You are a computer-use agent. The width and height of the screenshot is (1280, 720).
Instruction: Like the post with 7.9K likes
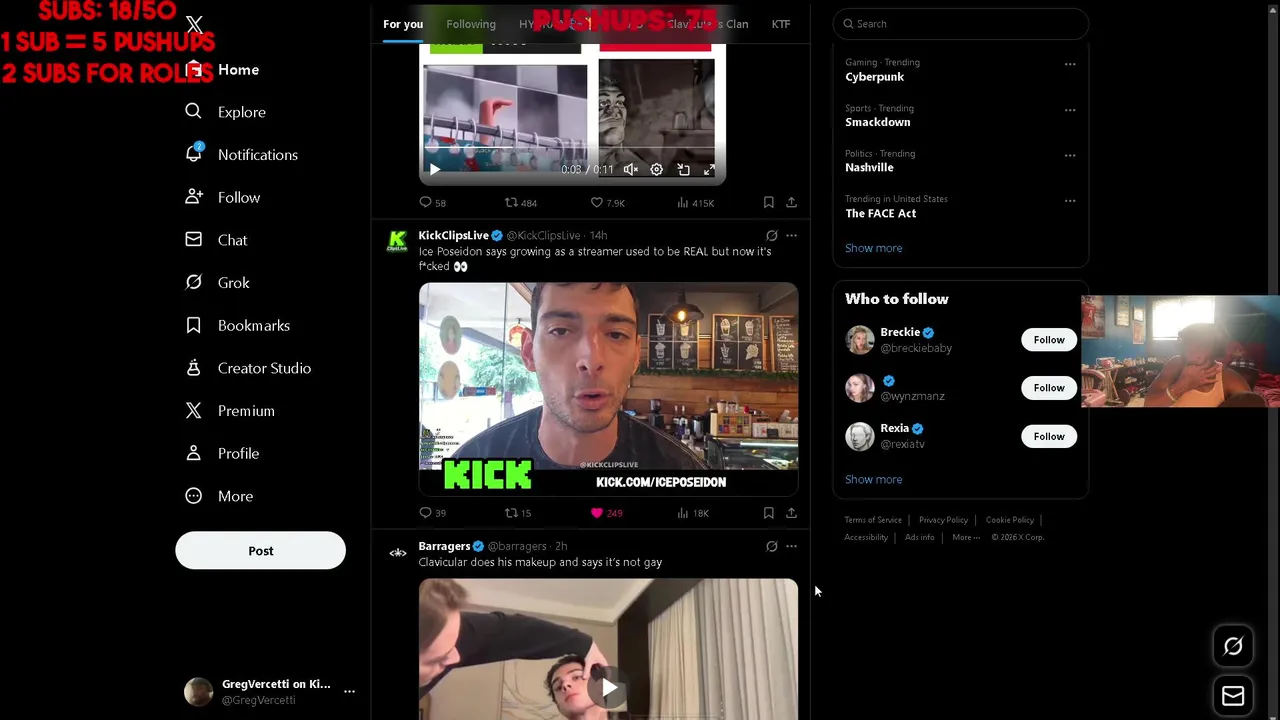[607, 203]
